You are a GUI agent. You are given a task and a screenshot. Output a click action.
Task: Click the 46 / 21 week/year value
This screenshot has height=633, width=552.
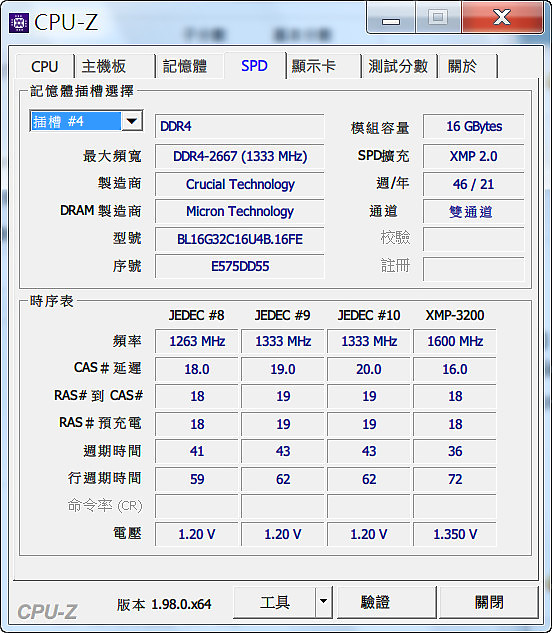(x=474, y=184)
